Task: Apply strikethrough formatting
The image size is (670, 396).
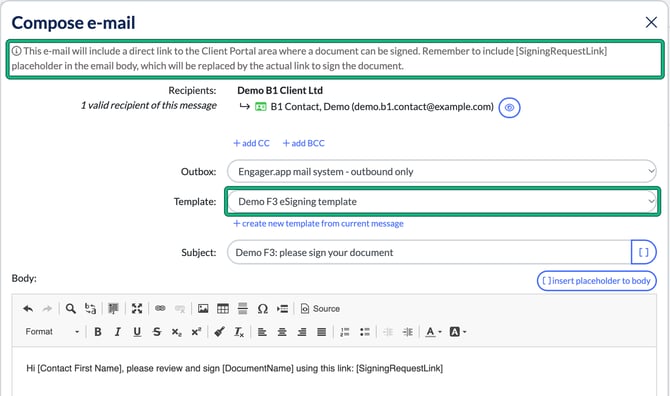Action: coord(157,332)
